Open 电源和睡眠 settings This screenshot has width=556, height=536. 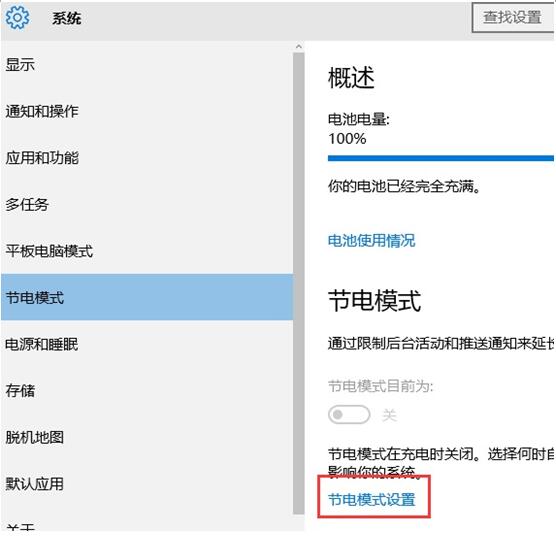pyautogui.click(x=146, y=344)
